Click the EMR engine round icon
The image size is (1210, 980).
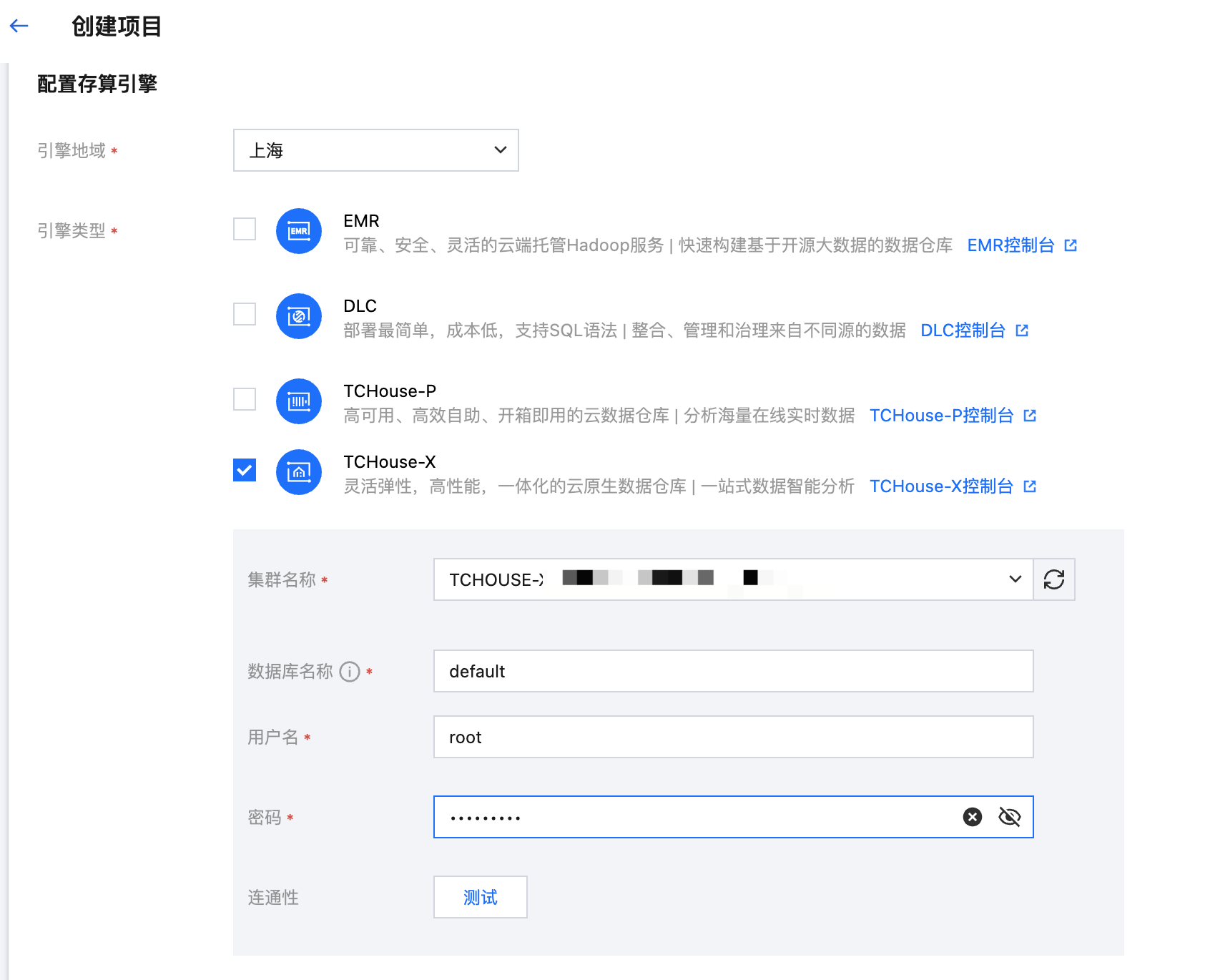(x=299, y=231)
